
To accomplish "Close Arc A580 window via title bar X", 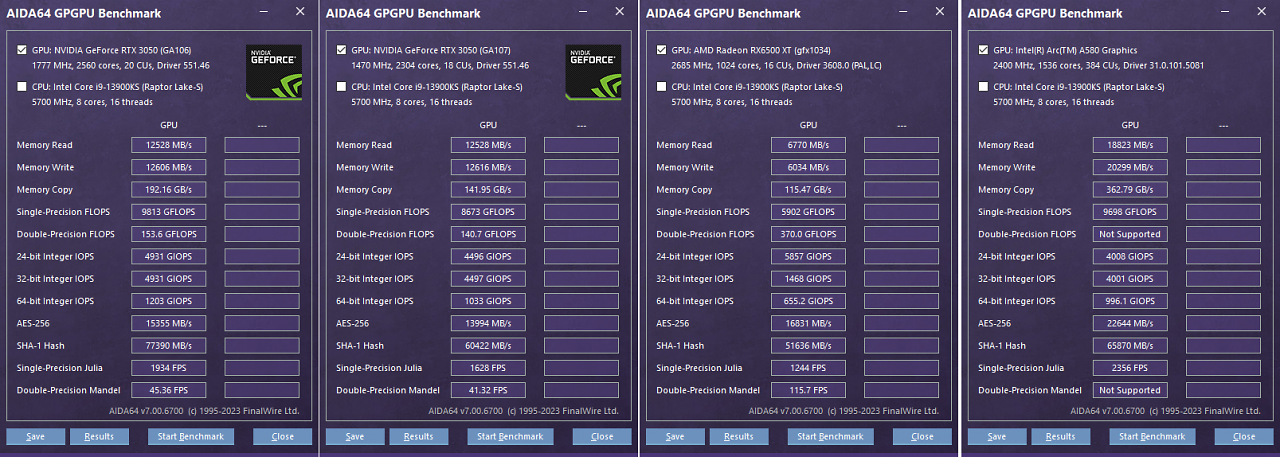I will (1262, 12).
